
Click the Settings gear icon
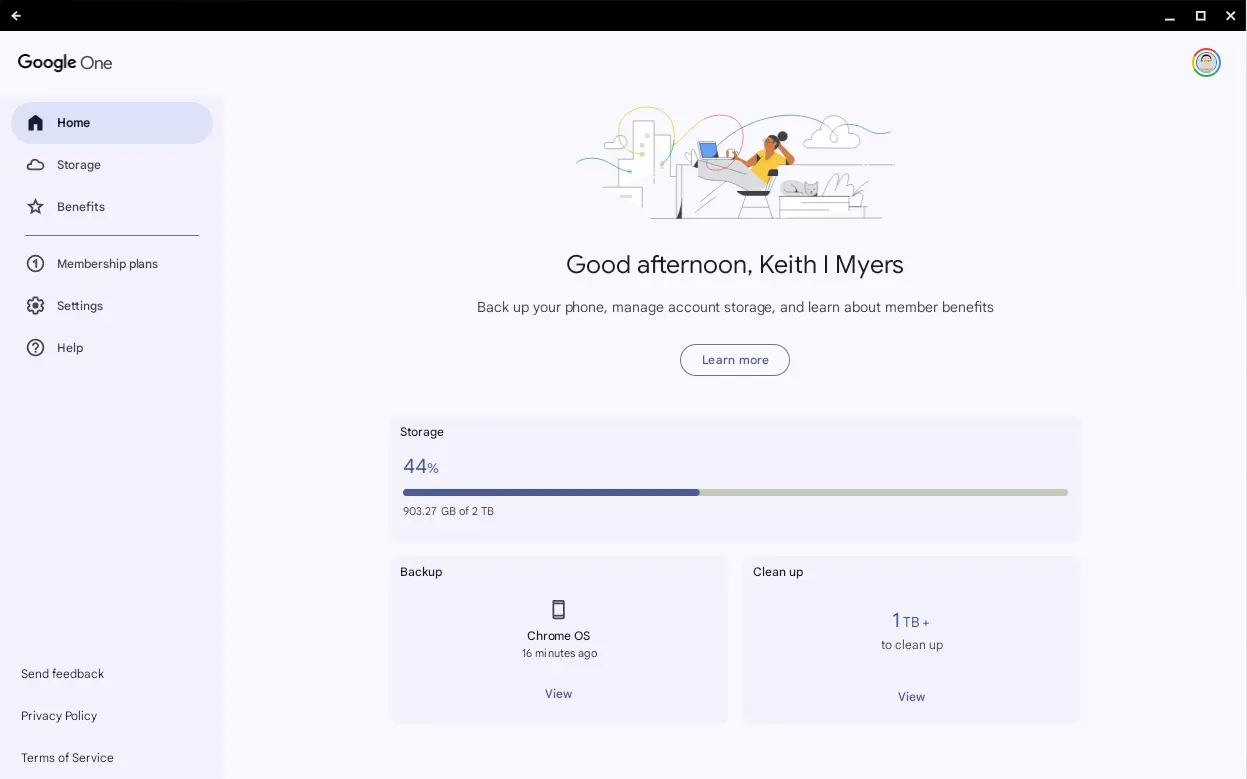click(36, 306)
